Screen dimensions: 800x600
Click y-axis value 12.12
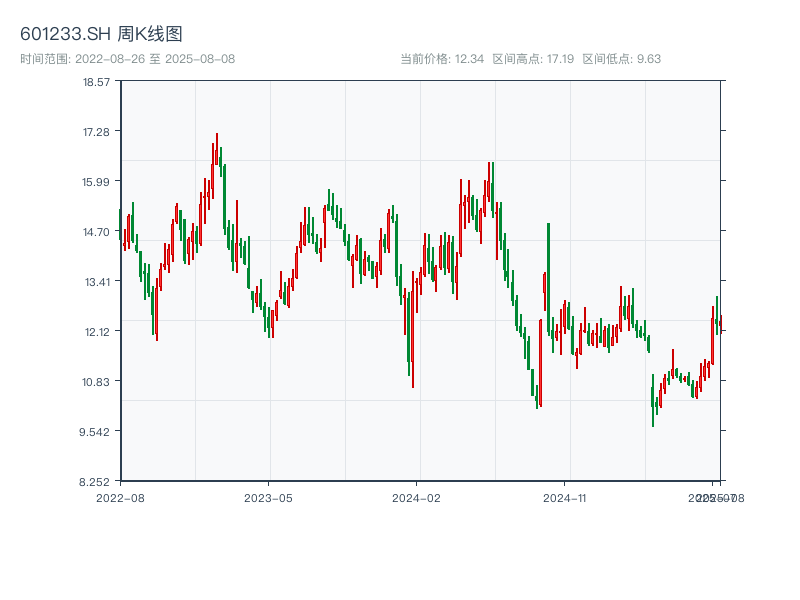coord(97,332)
